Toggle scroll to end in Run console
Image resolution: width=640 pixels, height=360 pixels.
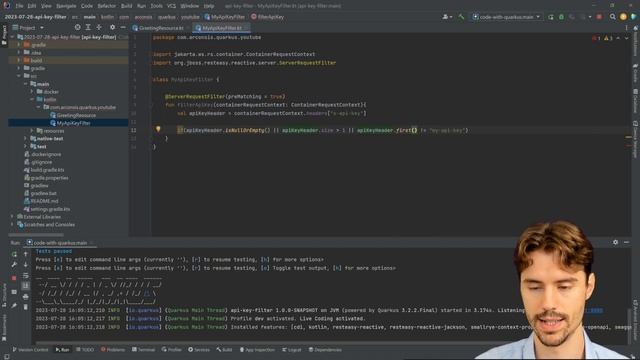26,286
